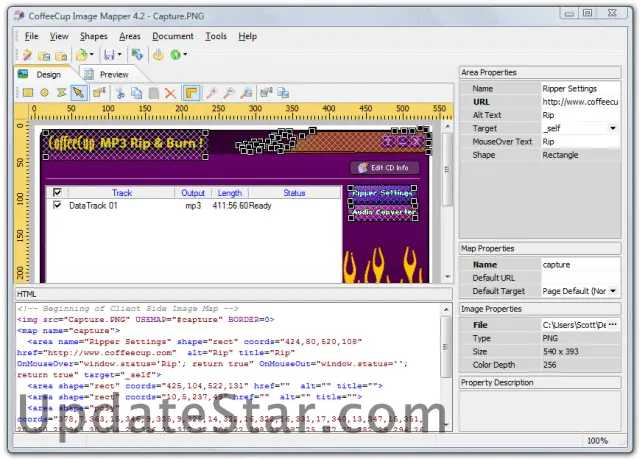Select the Polygon shape tool

(61, 93)
